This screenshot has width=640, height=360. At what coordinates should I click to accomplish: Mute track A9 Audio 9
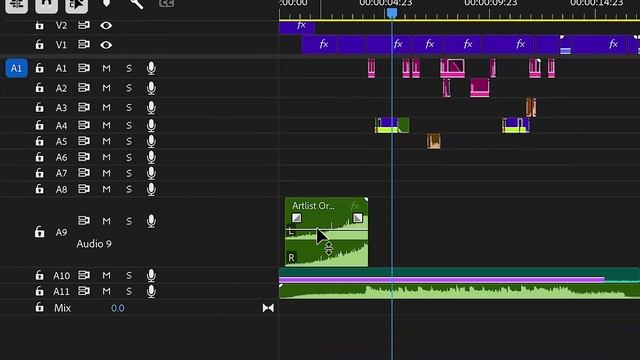[x=106, y=221]
